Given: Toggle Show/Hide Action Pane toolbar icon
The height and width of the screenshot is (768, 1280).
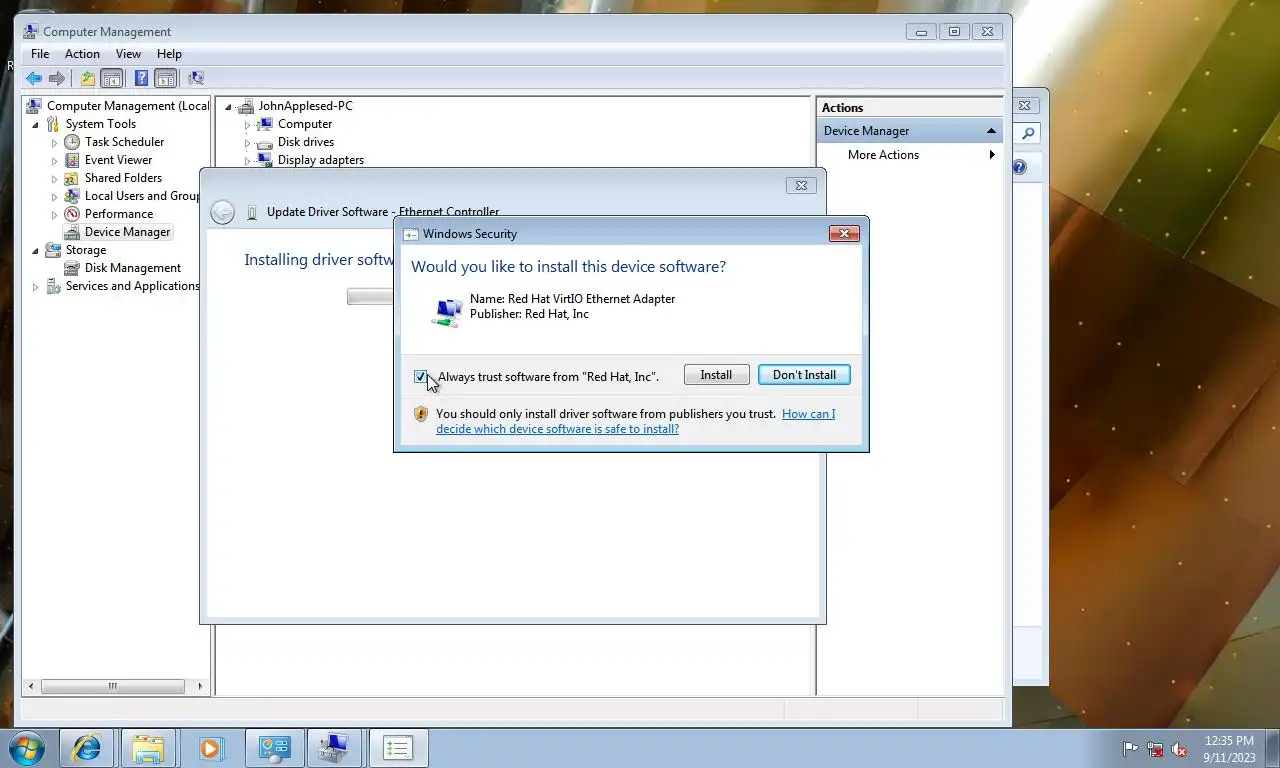Looking at the screenshot, I should pyautogui.click(x=166, y=78).
